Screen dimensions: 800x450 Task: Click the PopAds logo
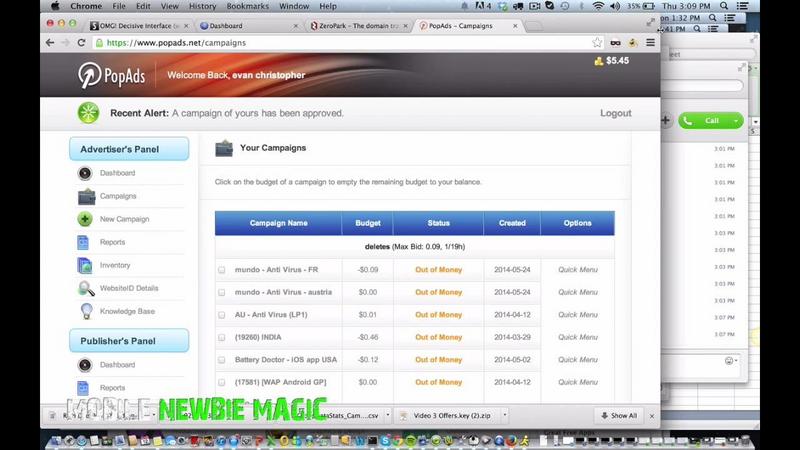click(112, 75)
